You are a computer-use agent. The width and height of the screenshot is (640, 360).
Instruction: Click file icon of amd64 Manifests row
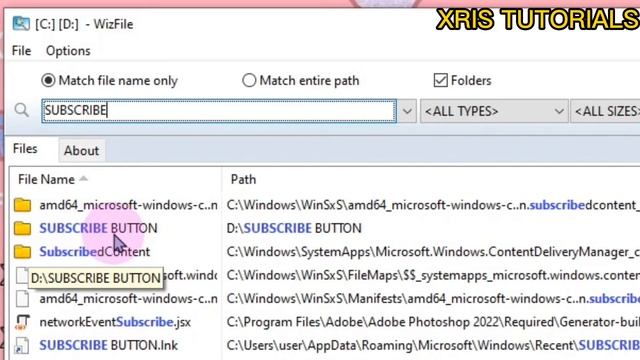[22, 299]
